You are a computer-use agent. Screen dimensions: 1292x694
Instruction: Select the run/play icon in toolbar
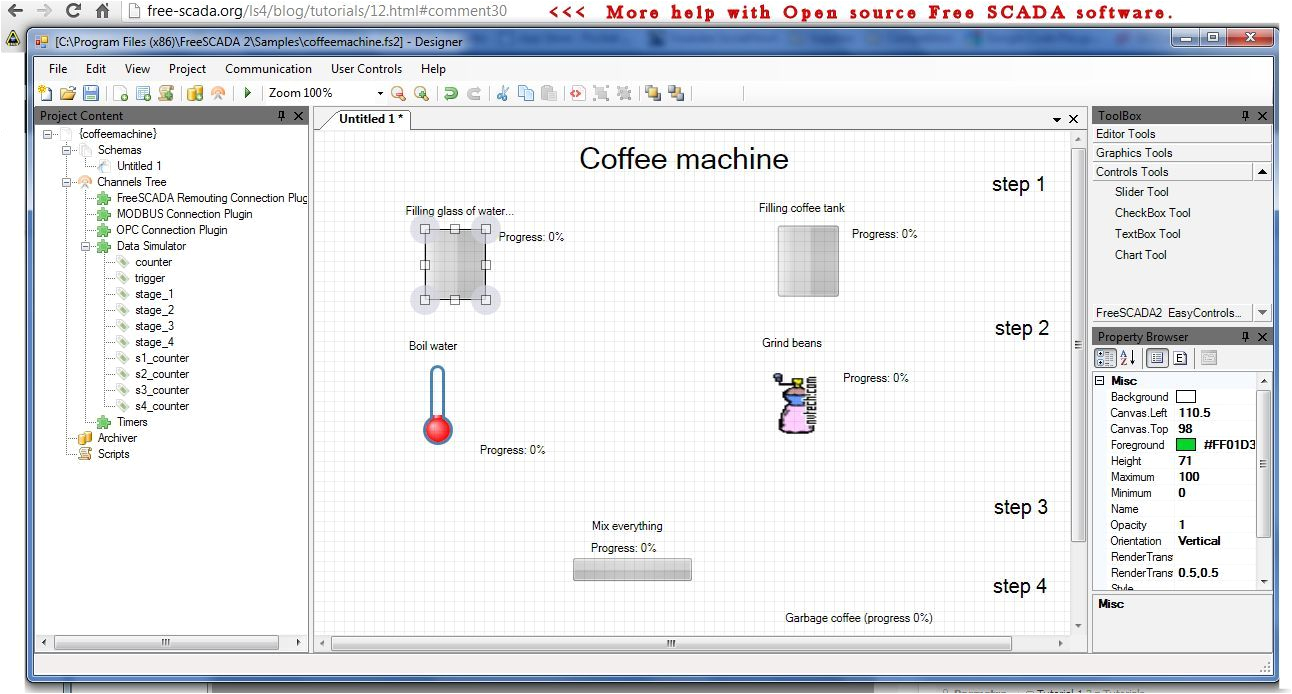click(246, 92)
